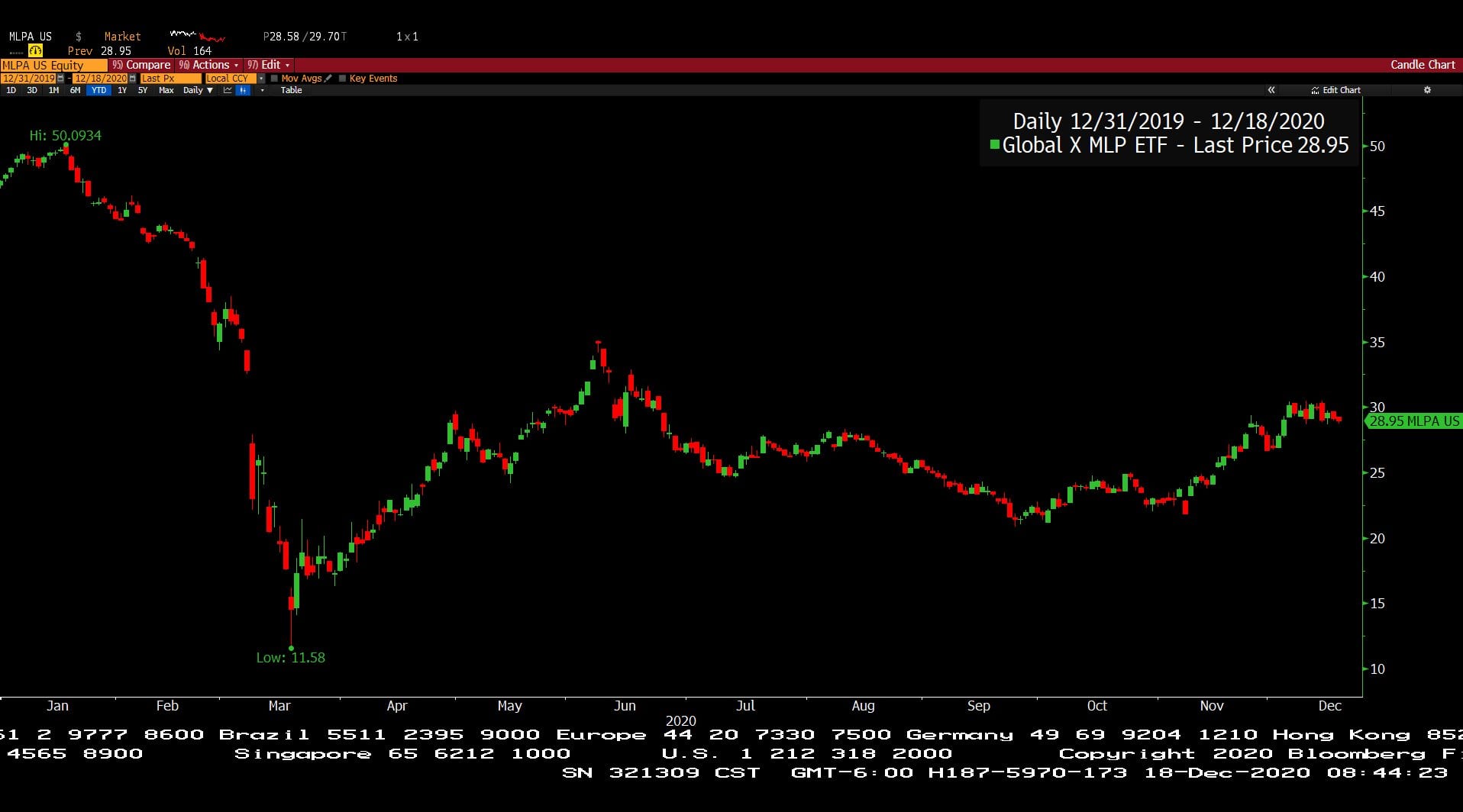The height and width of the screenshot is (812, 1463).
Task: Open the Daily periodicity dropdown
Action: (198, 90)
